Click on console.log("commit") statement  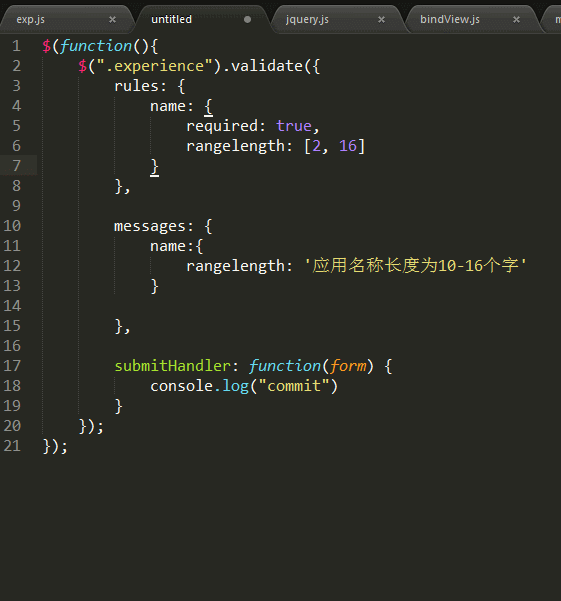[244, 386]
